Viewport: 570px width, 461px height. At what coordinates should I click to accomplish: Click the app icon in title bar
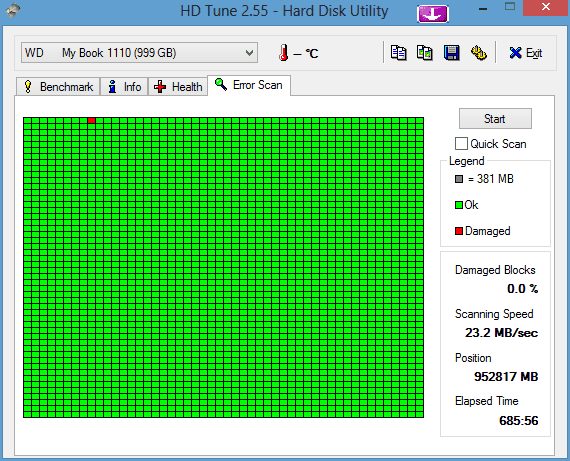13,10
